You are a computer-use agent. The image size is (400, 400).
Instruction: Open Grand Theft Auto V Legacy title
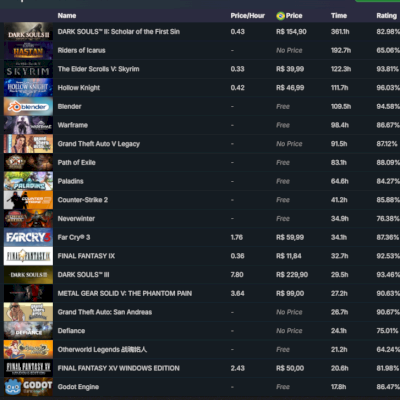pyautogui.click(x=99, y=144)
